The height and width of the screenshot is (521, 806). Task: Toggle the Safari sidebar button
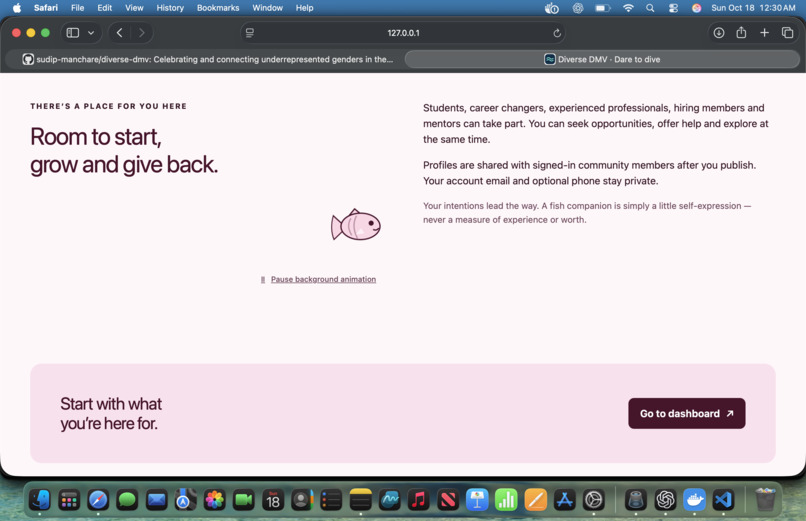[x=73, y=33]
